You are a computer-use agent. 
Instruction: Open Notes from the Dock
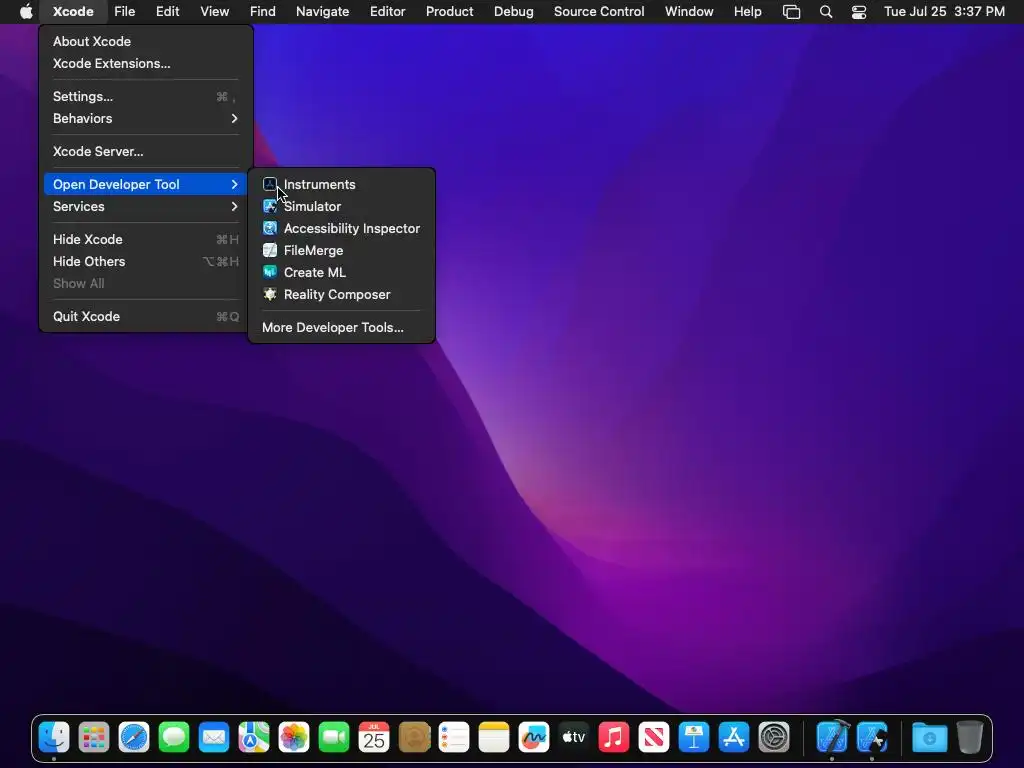[x=494, y=738]
